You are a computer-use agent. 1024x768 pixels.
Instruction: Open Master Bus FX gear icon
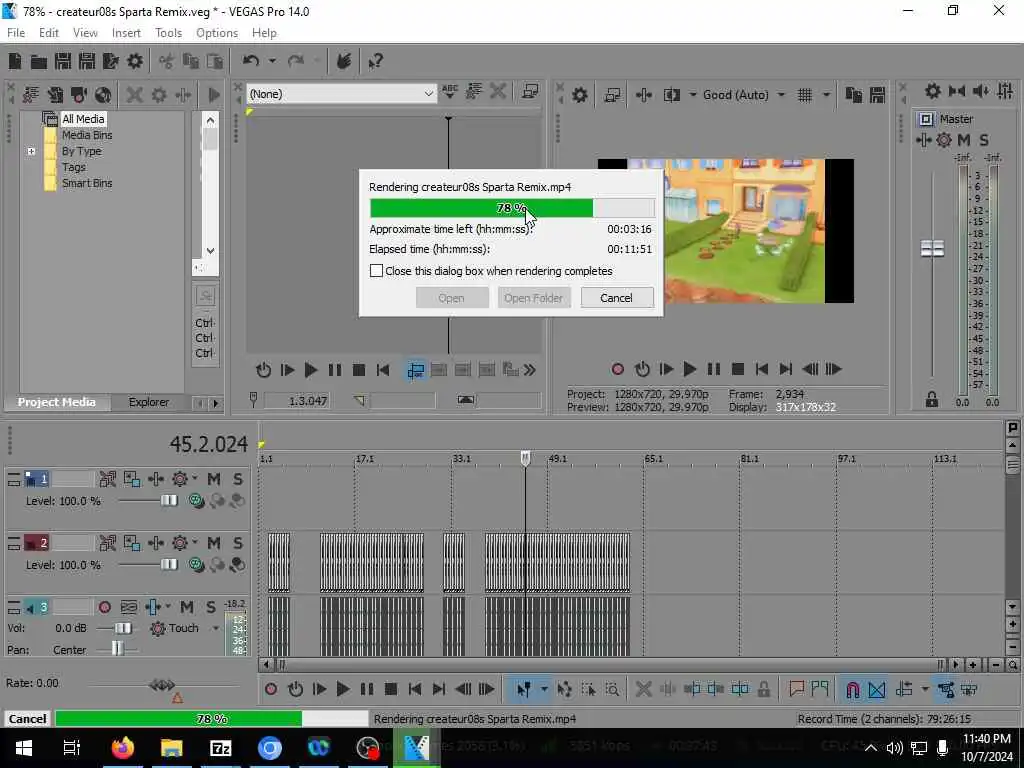click(933, 91)
